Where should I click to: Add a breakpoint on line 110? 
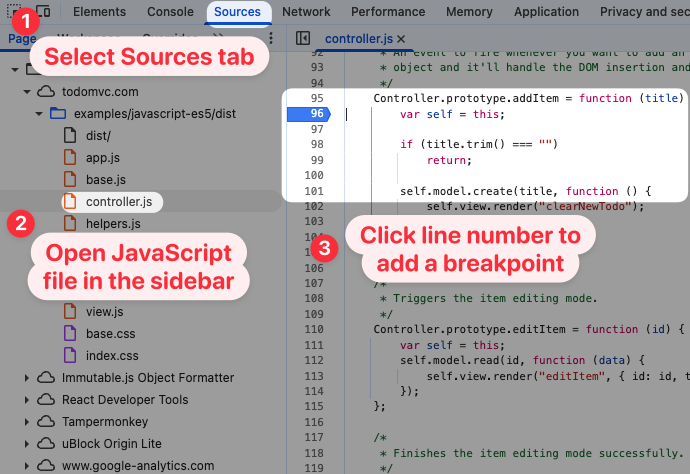click(314, 329)
